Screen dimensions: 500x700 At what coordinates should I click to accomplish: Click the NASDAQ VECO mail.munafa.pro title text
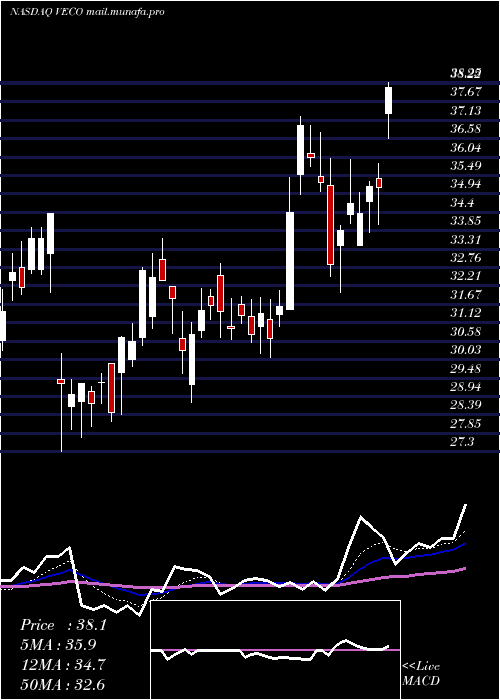pyautogui.click(x=87, y=12)
